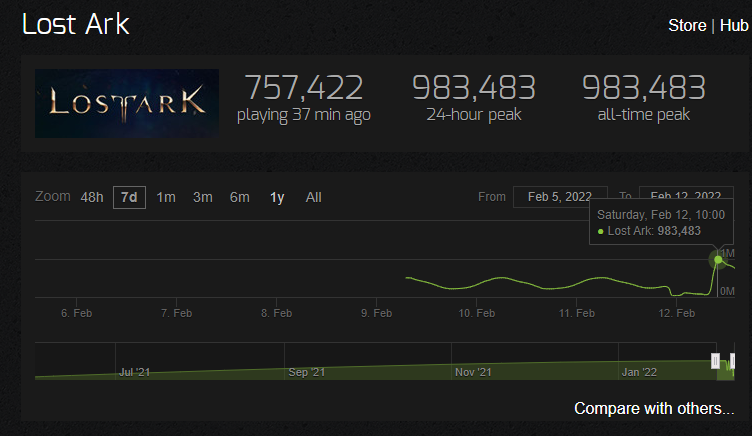This screenshot has width=752, height=436.
Task: Set chart zoom to 48h
Action: point(92,197)
